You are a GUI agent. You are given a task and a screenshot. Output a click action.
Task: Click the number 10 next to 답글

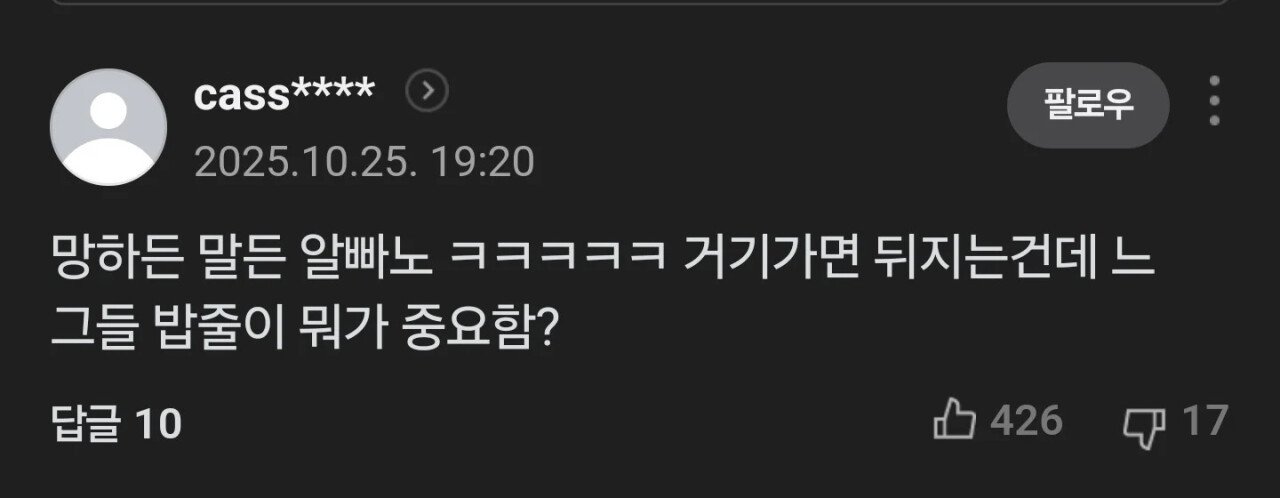click(x=158, y=425)
